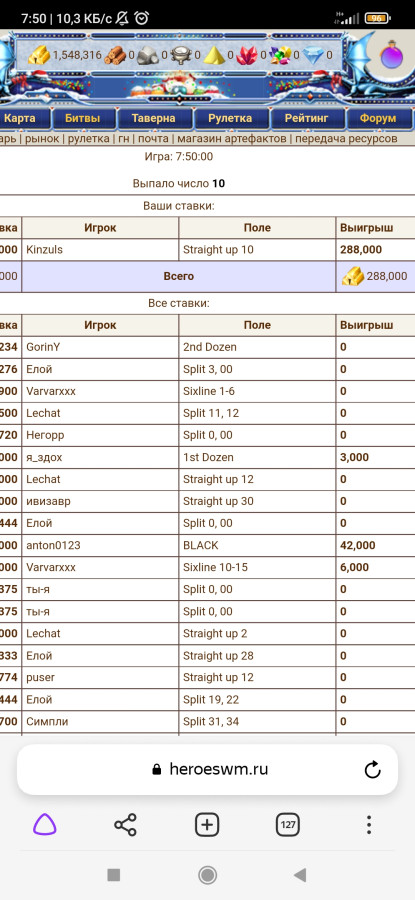Open the tab switcher showing 127
This screenshot has height=900, width=415.
coord(288,825)
